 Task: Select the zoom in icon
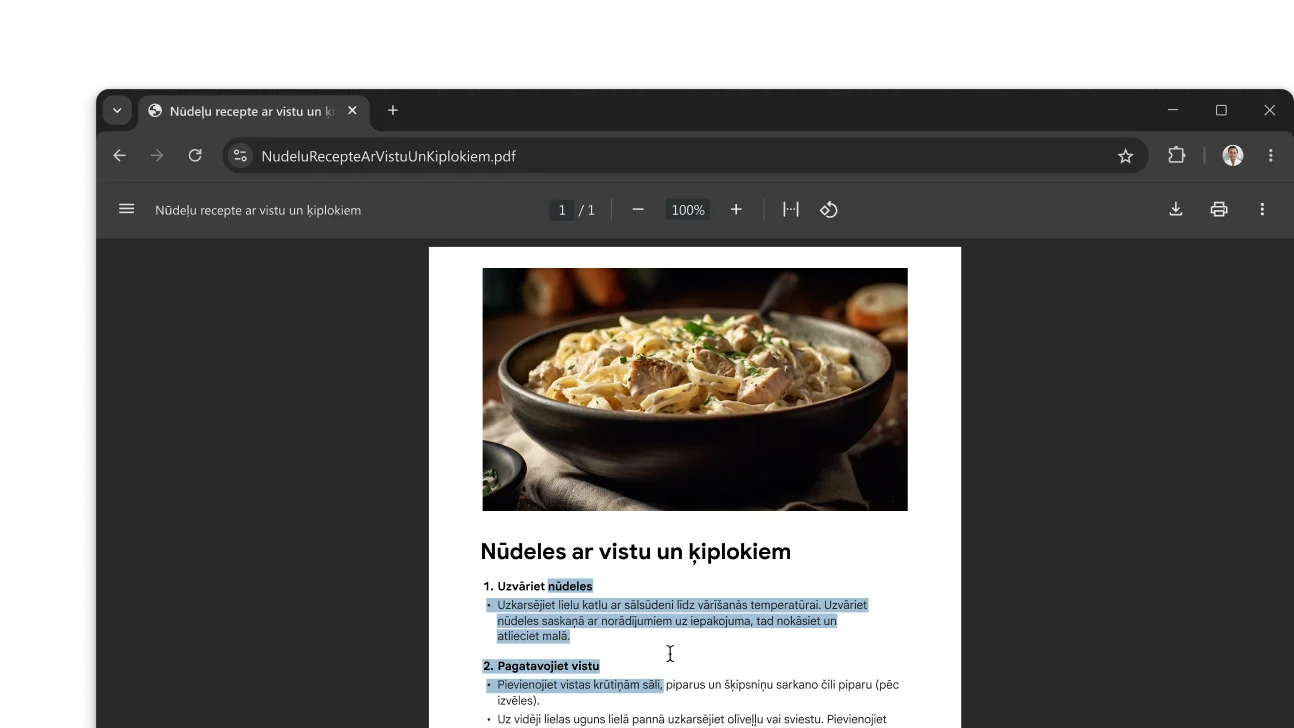pos(736,209)
